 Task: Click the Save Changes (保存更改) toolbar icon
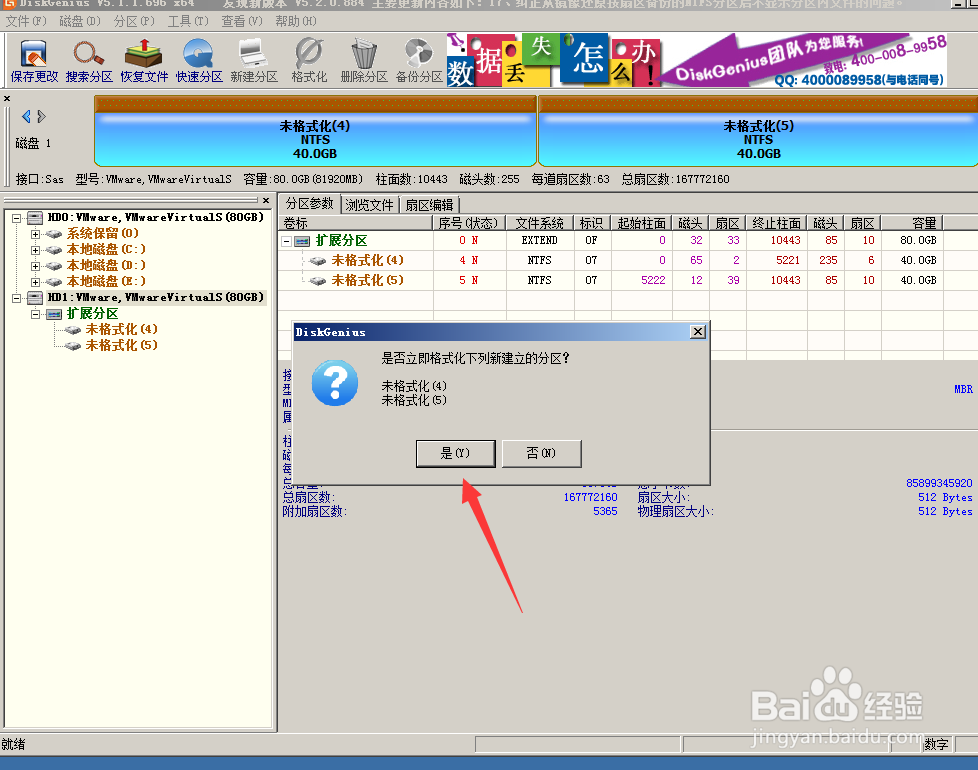(34, 60)
